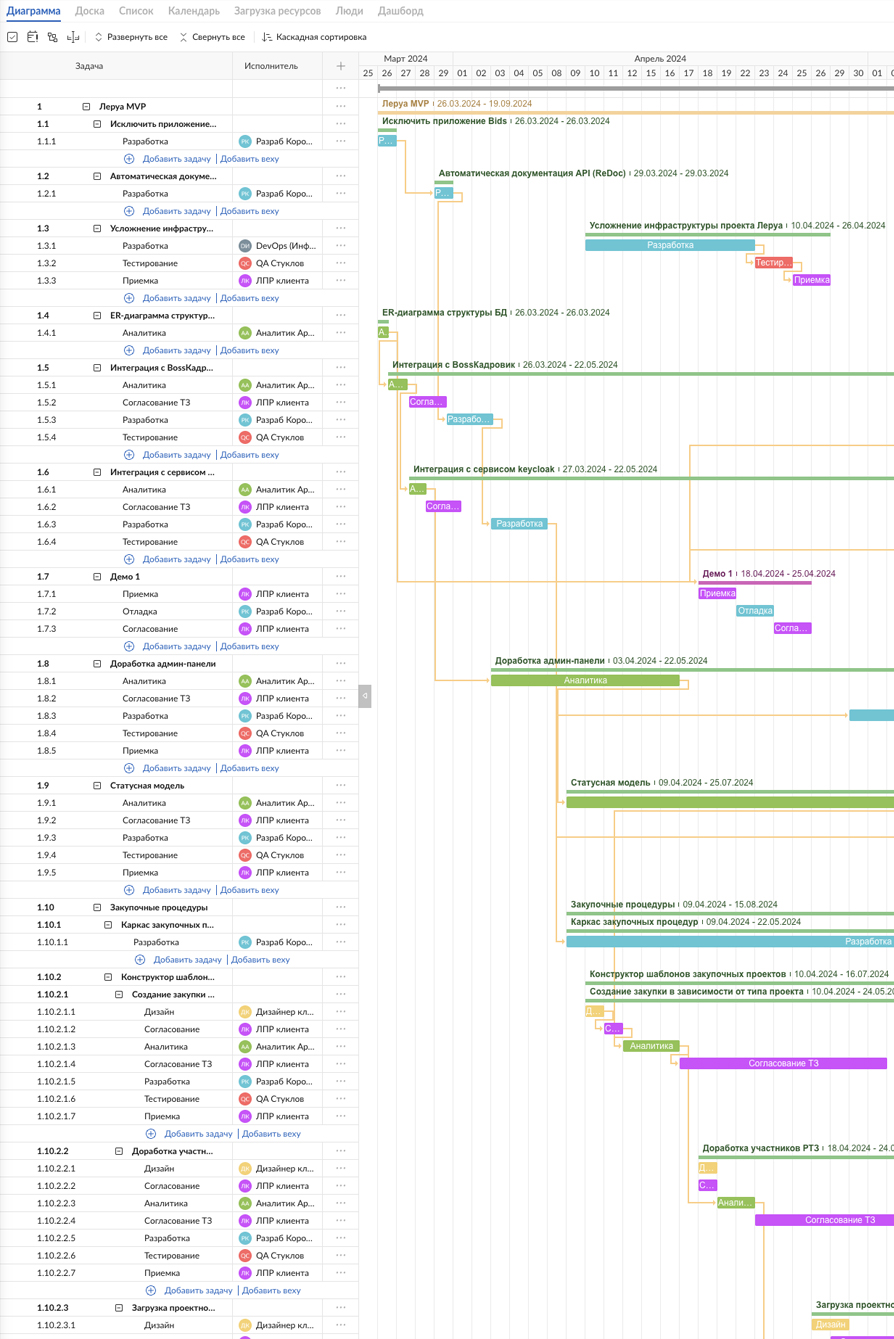Collapse the Статусная модель group
The height and width of the screenshot is (1339, 894).
pyautogui.click(x=98, y=785)
